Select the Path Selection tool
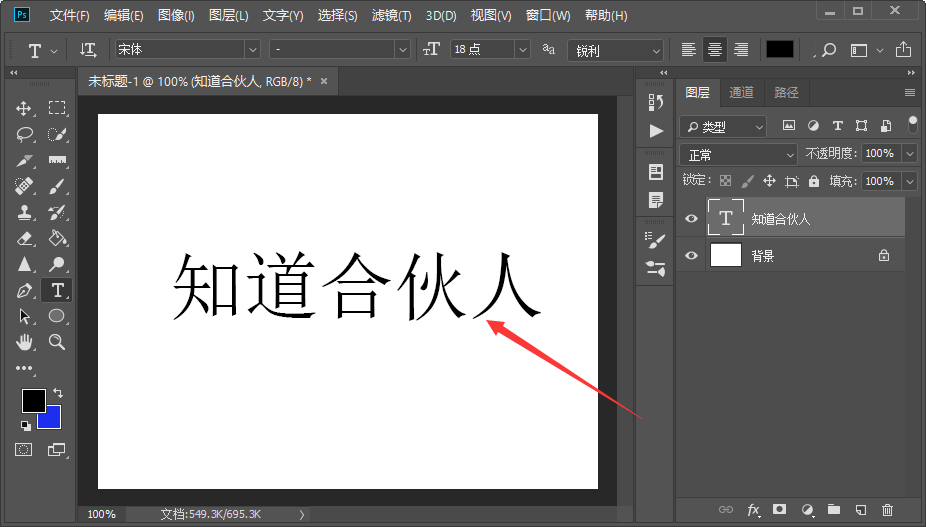The width and height of the screenshot is (926, 527). 24,316
